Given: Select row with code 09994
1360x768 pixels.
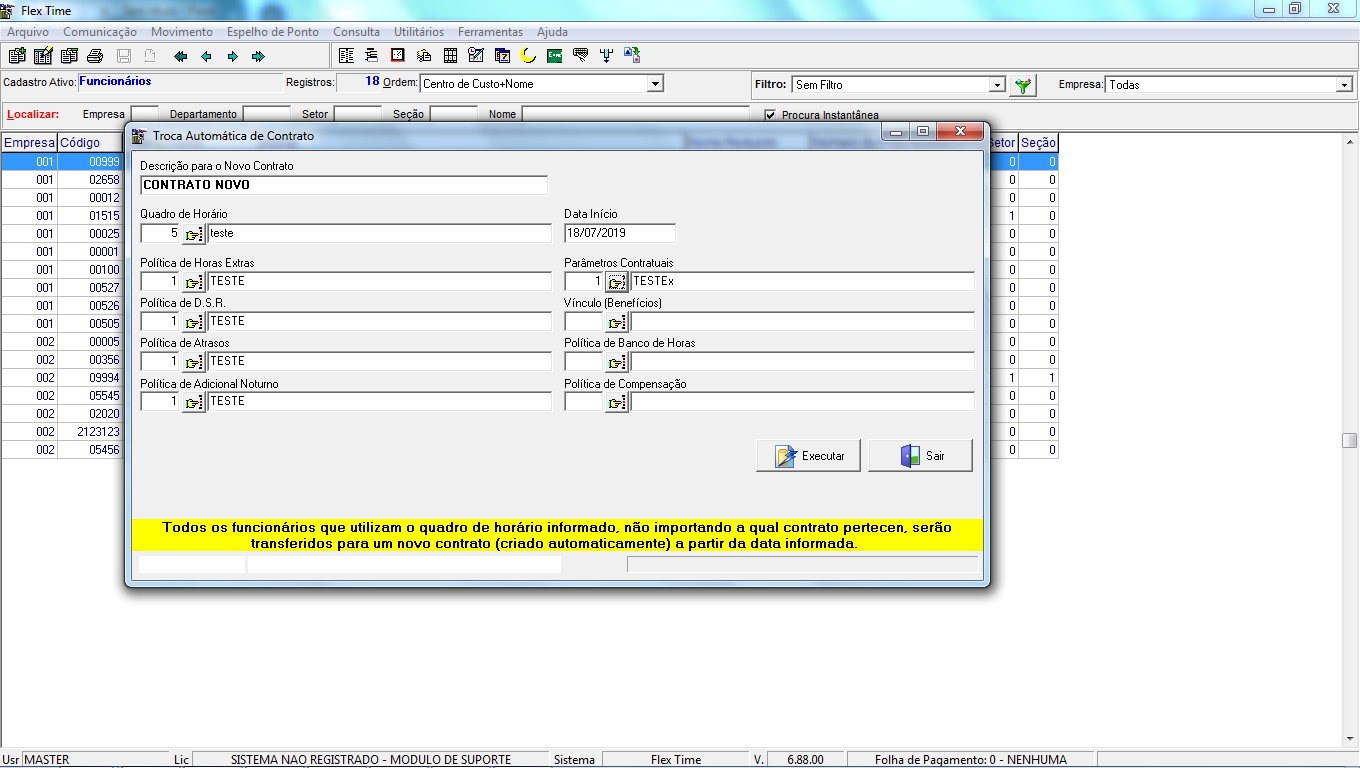Looking at the screenshot, I should [x=61, y=378].
